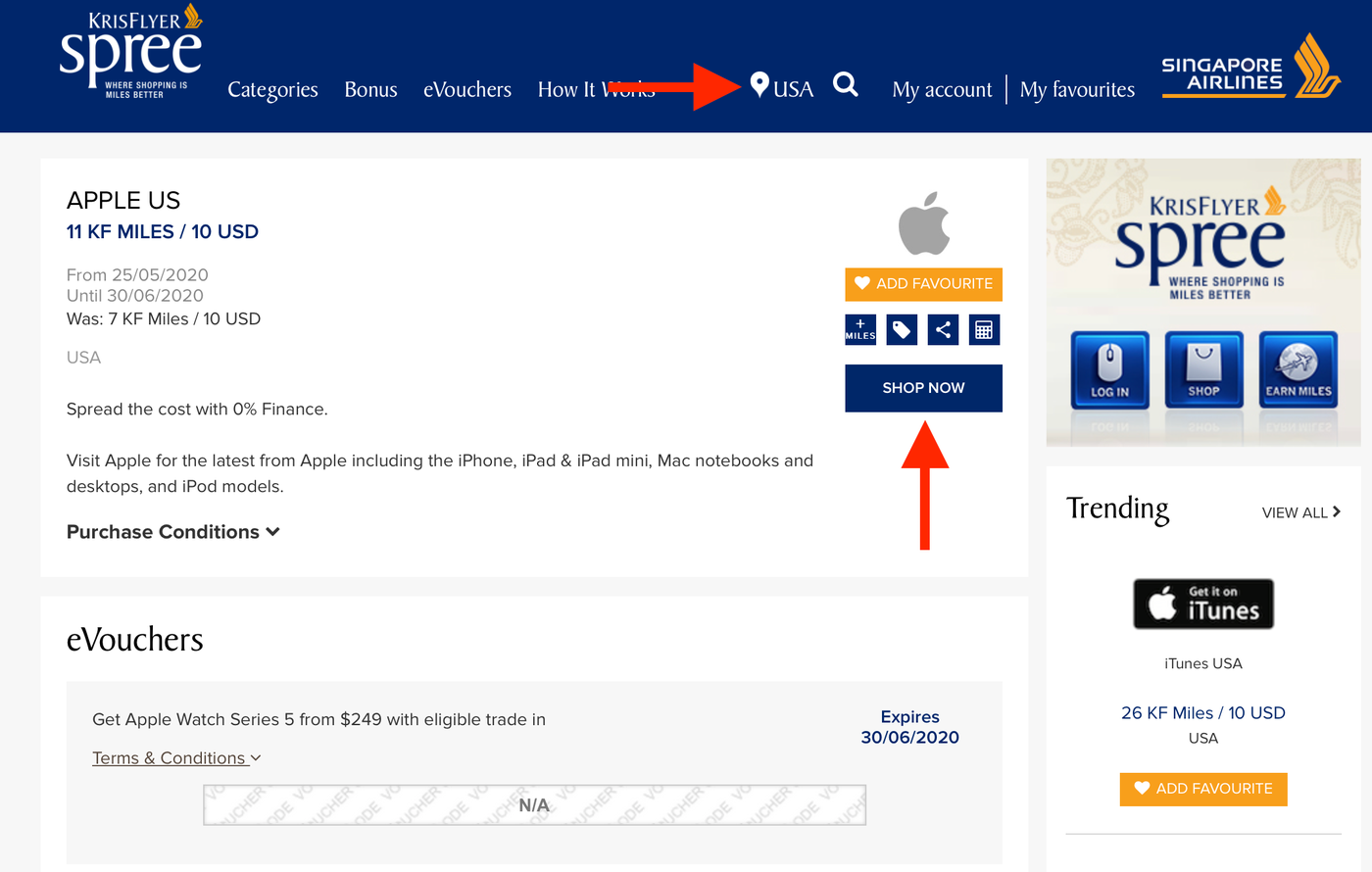Click the share icon
This screenshot has width=1372, height=872.
coord(943,330)
